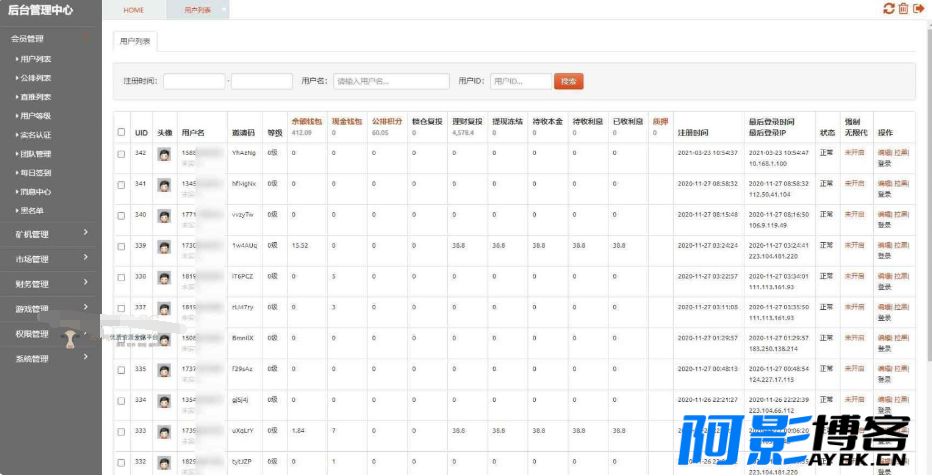Expand the 市场管理 sidebar section
932x476 pixels.
click(x=48, y=259)
